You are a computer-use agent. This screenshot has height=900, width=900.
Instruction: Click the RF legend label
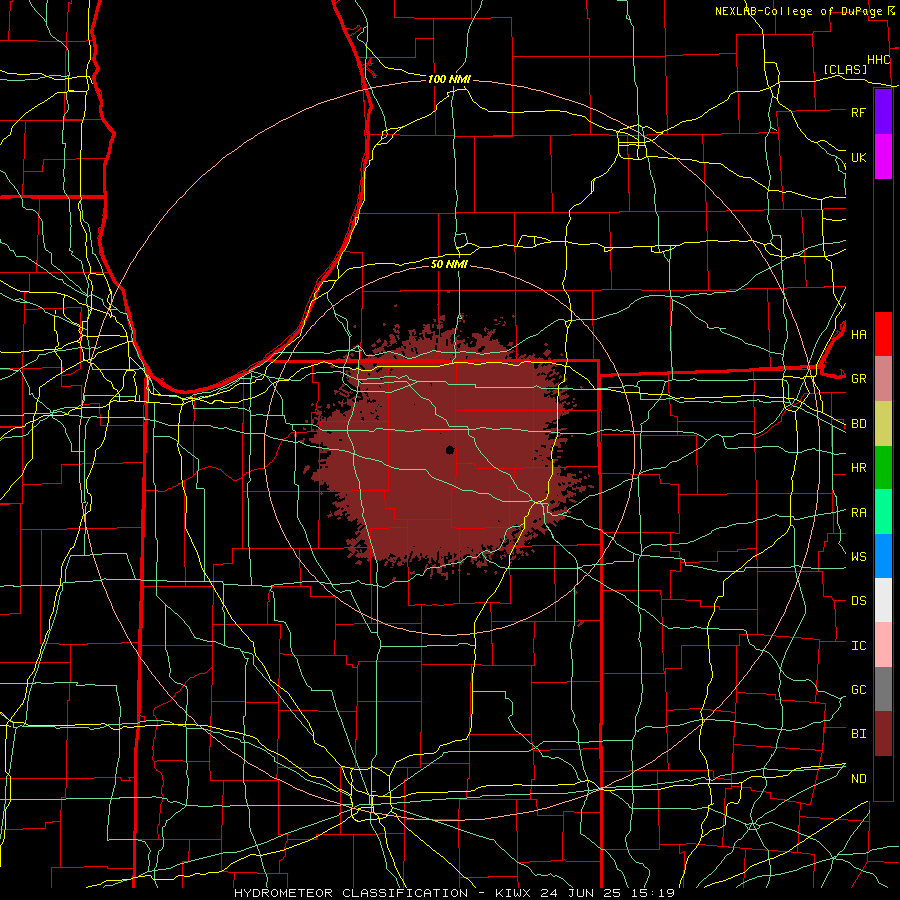[858, 112]
